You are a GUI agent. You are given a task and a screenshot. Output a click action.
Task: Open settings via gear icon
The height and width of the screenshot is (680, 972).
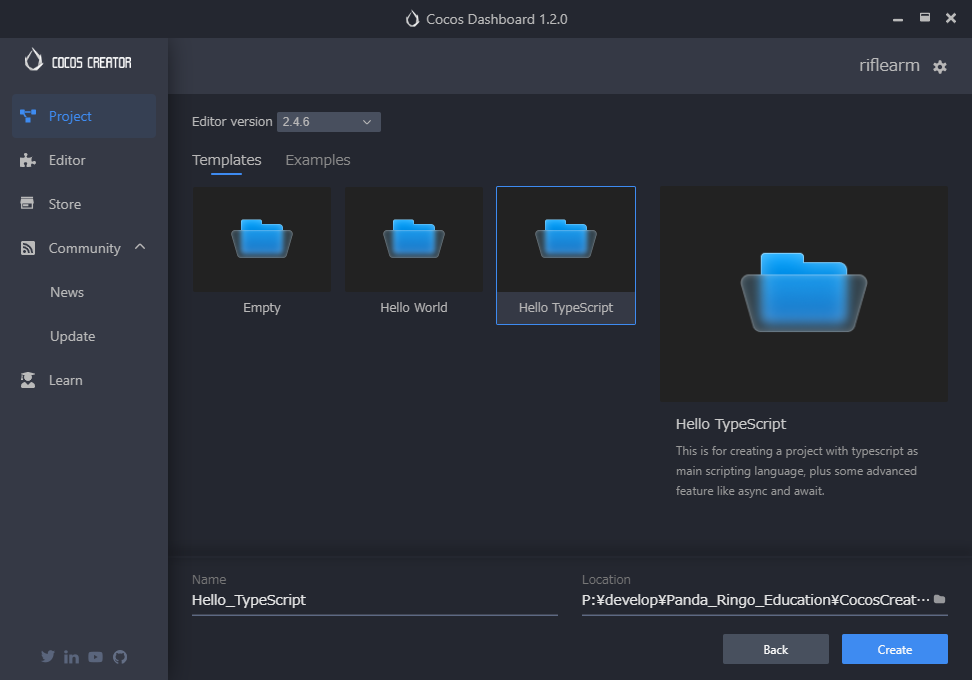click(x=940, y=66)
